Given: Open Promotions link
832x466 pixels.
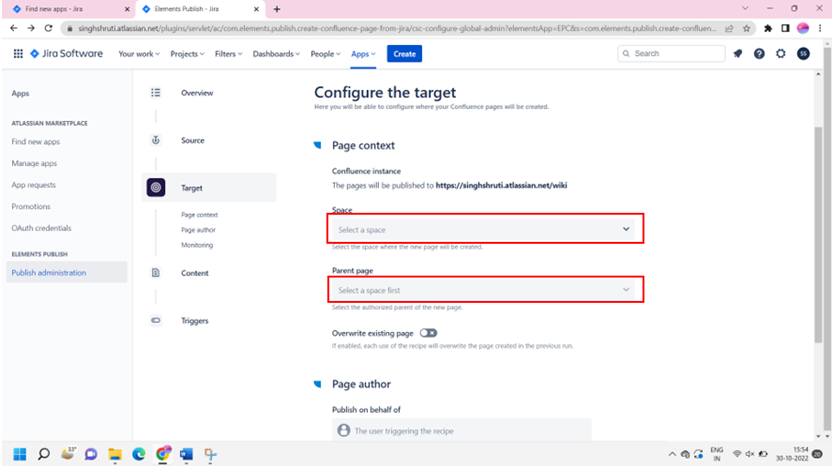Looking at the screenshot, I should point(31,206).
